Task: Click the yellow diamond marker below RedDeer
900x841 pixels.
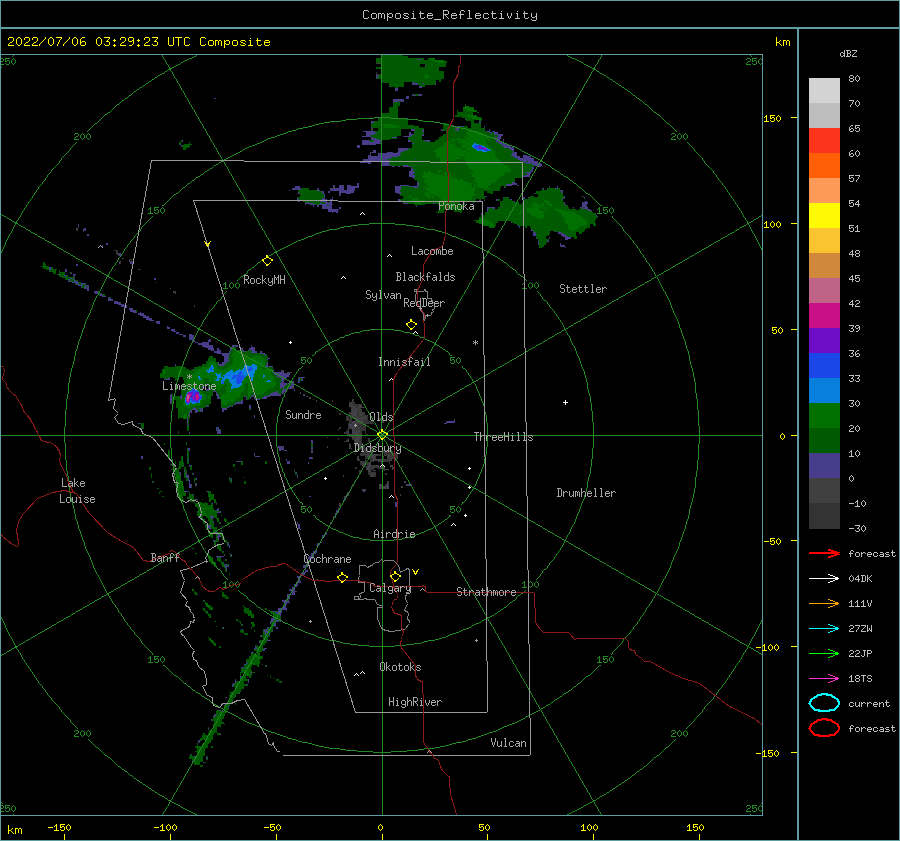Action: coord(411,325)
